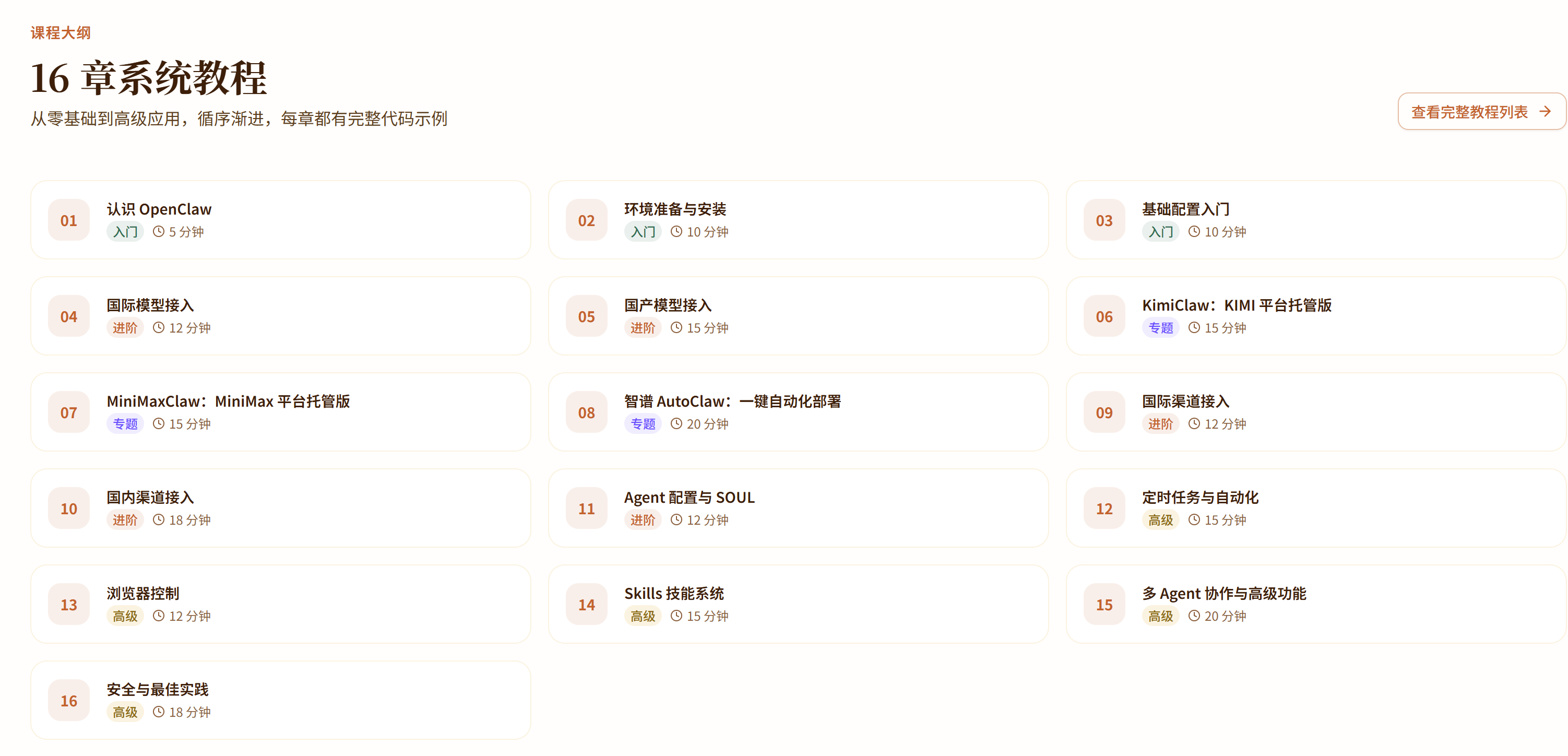The image size is (1568, 756).
Task: Click the 06 number badge for KimiClaw
Action: point(1103,316)
